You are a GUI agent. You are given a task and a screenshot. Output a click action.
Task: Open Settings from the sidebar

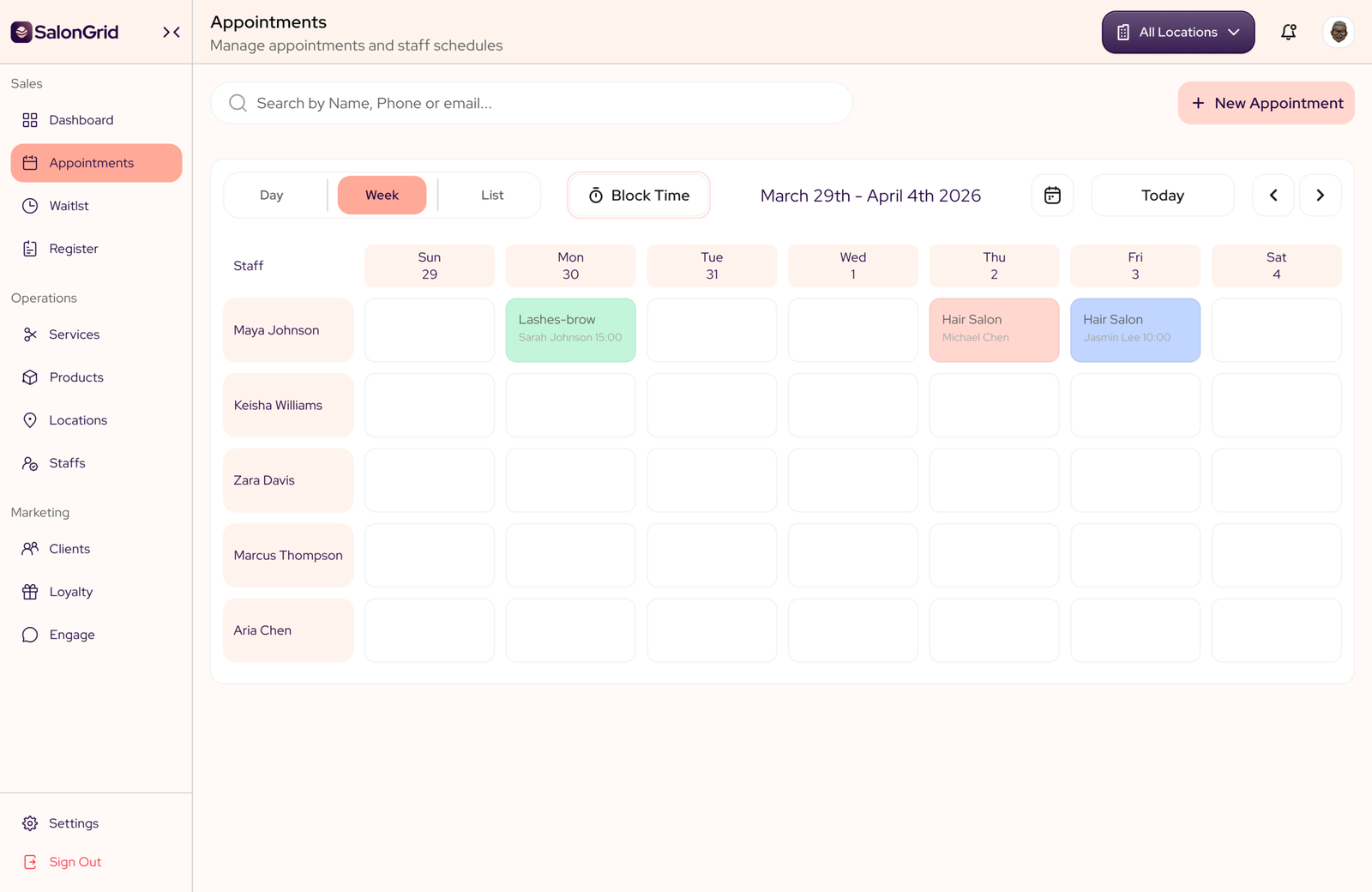[x=73, y=823]
